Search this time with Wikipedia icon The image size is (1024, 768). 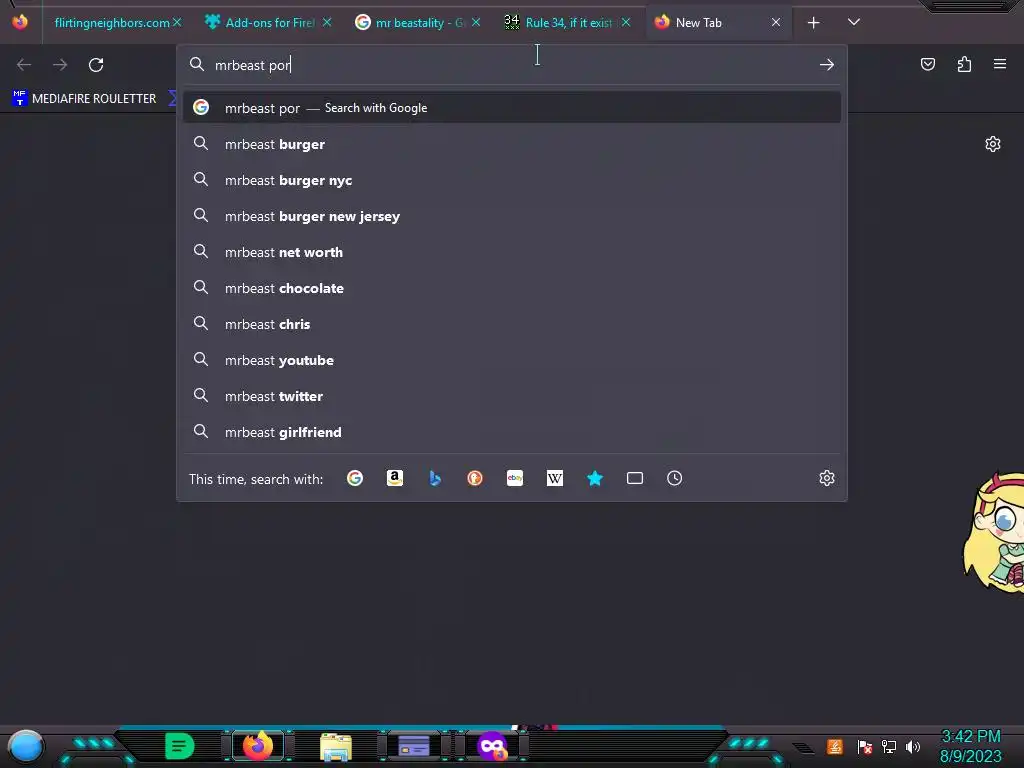[x=554, y=478]
